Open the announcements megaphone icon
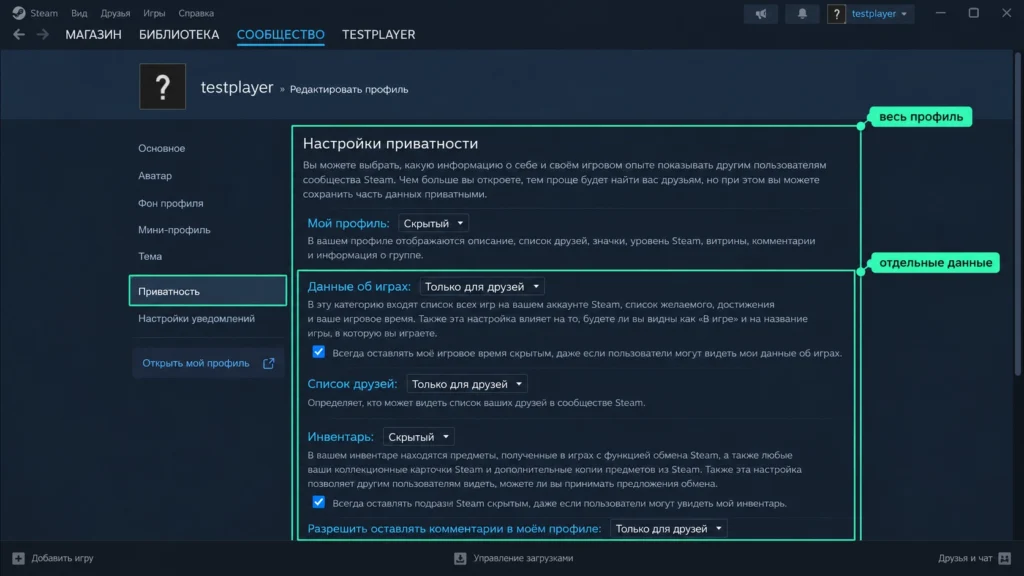1024x576 pixels. 761,14
